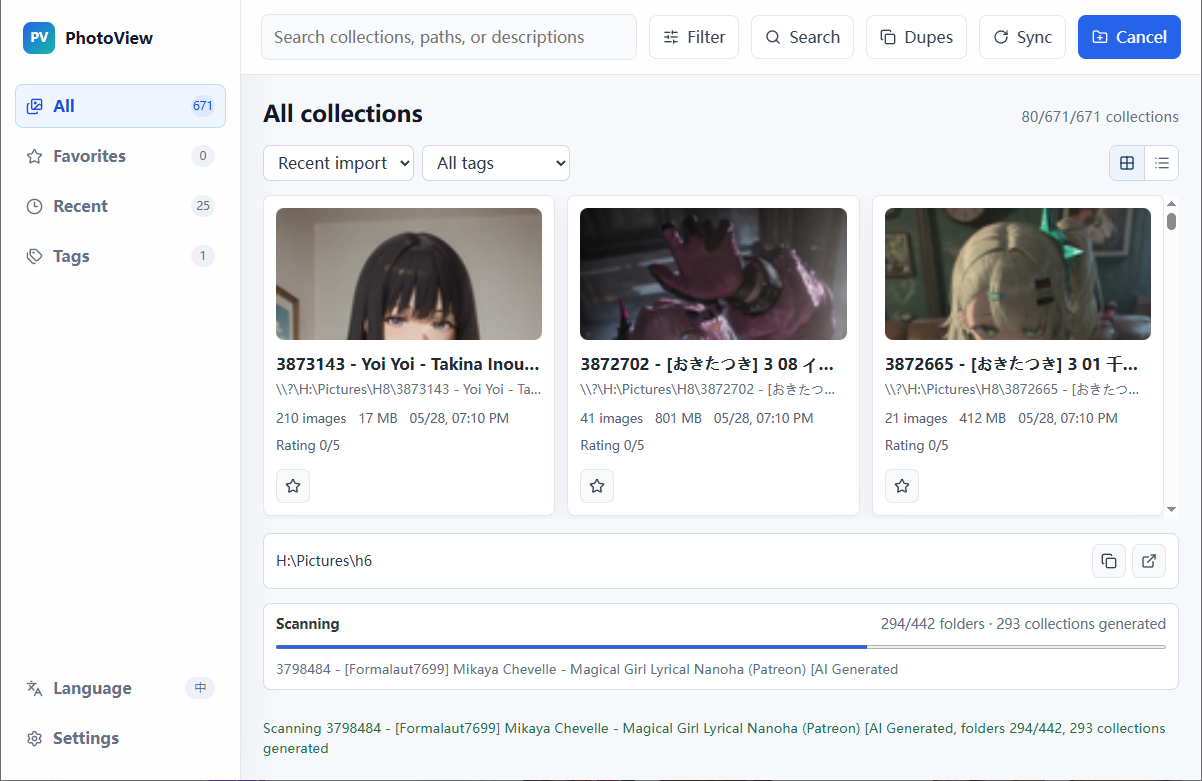
Task: Open Tags in the sidebar
Action: click(x=120, y=256)
